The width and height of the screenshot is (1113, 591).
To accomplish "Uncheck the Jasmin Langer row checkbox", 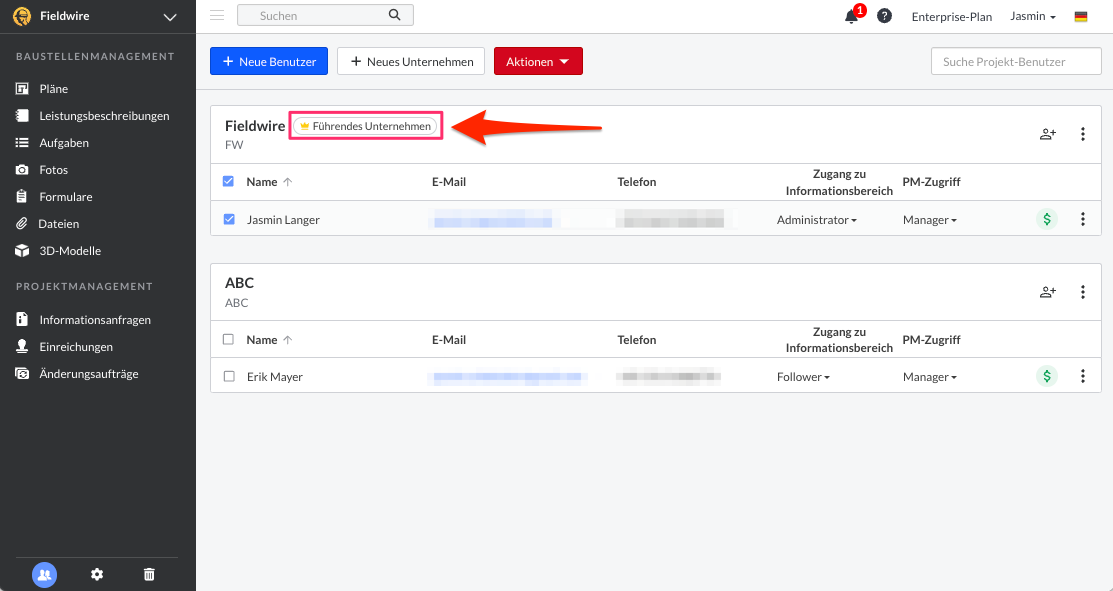I will (x=229, y=219).
